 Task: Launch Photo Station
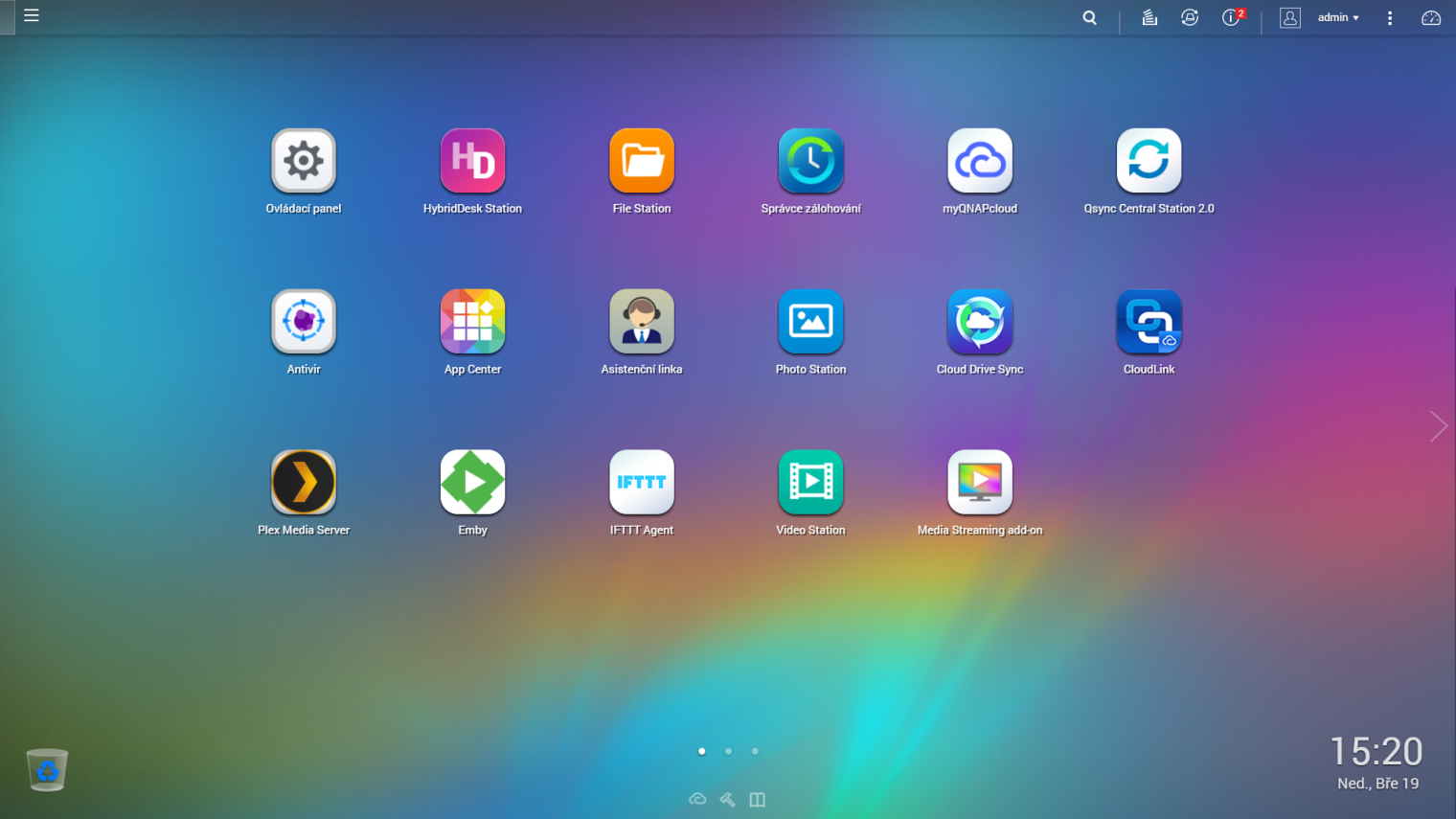(810, 322)
